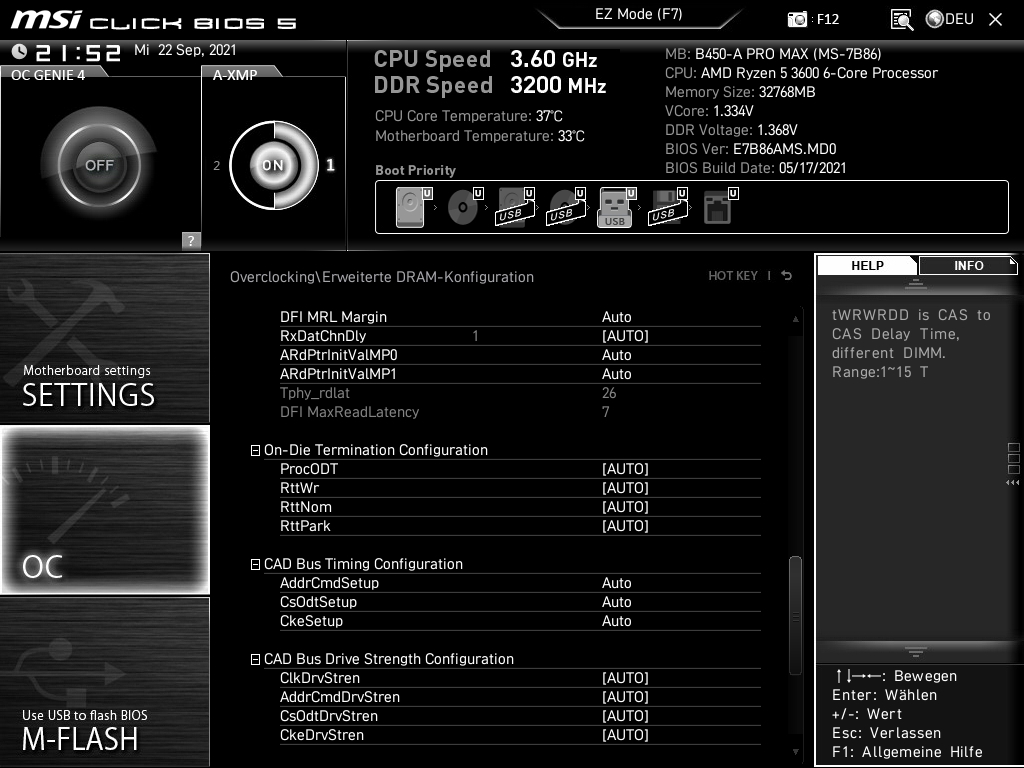
Task: Click the back arrow next to HOT KEY
Action: point(786,275)
